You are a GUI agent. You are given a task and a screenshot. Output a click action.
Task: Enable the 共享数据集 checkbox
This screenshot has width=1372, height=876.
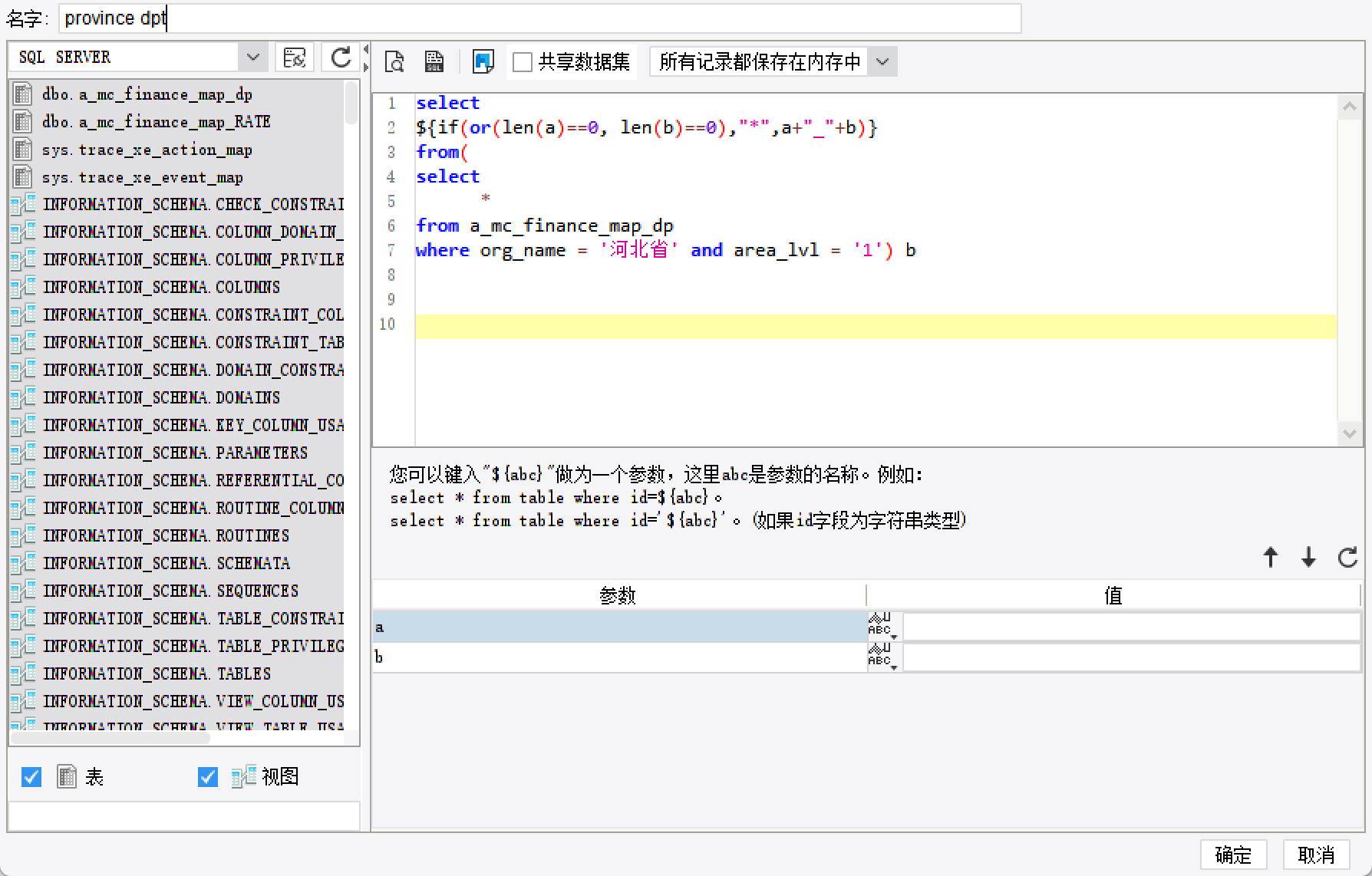pos(523,62)
